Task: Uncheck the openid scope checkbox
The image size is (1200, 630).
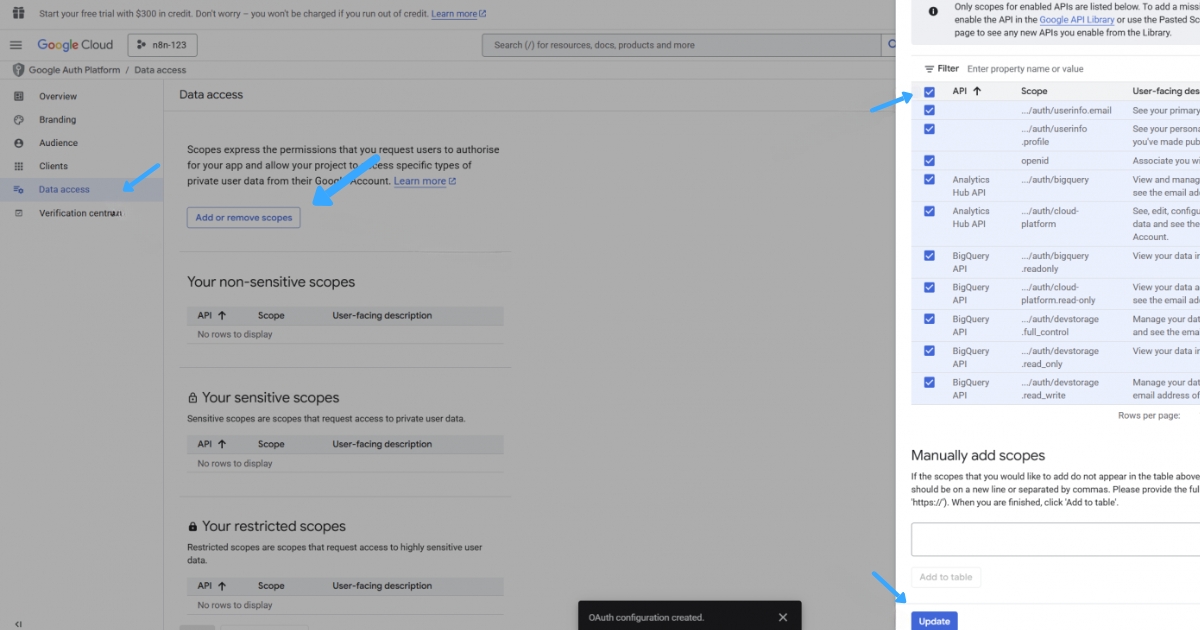Action: [x=930, y=160]
